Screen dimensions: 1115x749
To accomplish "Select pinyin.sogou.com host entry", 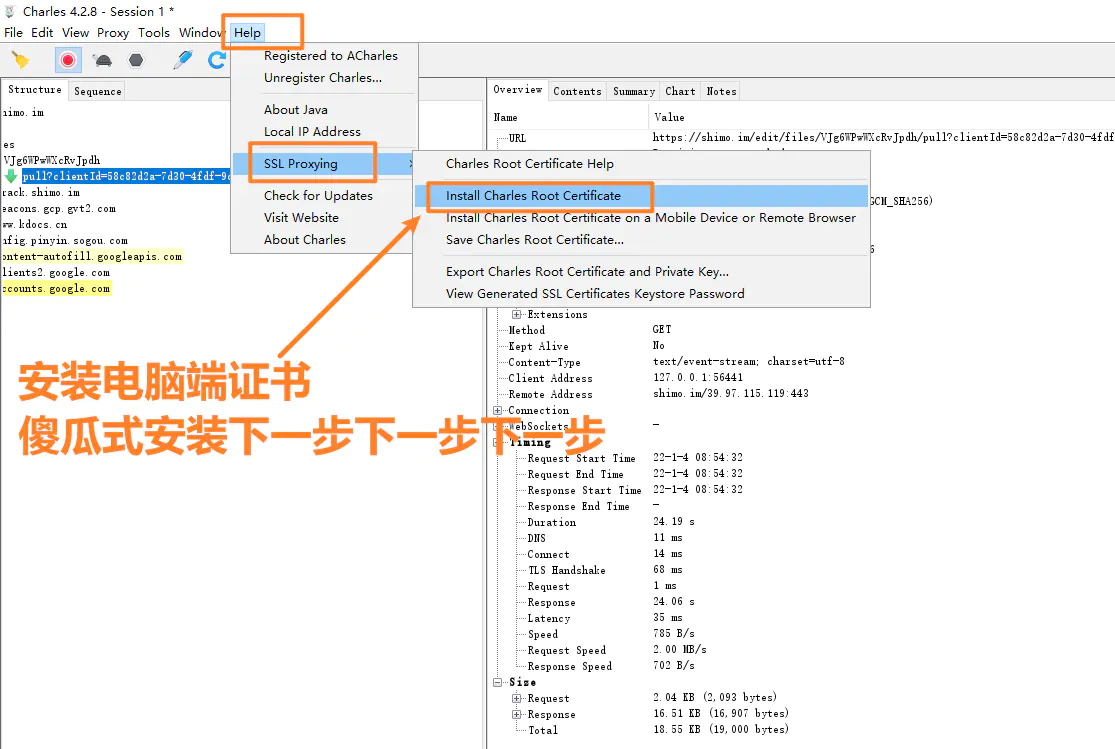I will (65, 240).
